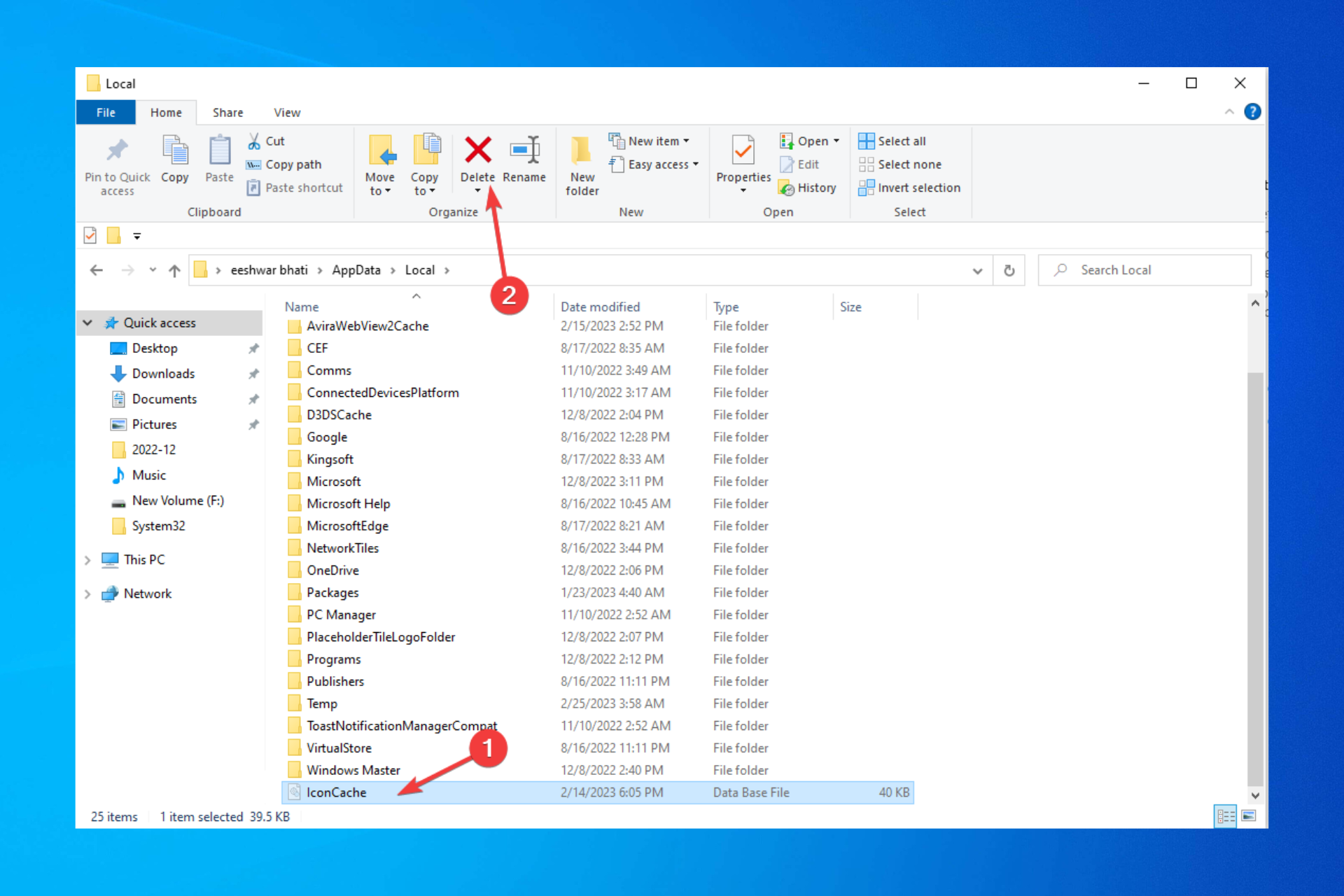Viewport: 1344px width, 896px height.
Task: Click the Rename icon in Organize group
Action: pyautogui.click(x=524, y=150)
